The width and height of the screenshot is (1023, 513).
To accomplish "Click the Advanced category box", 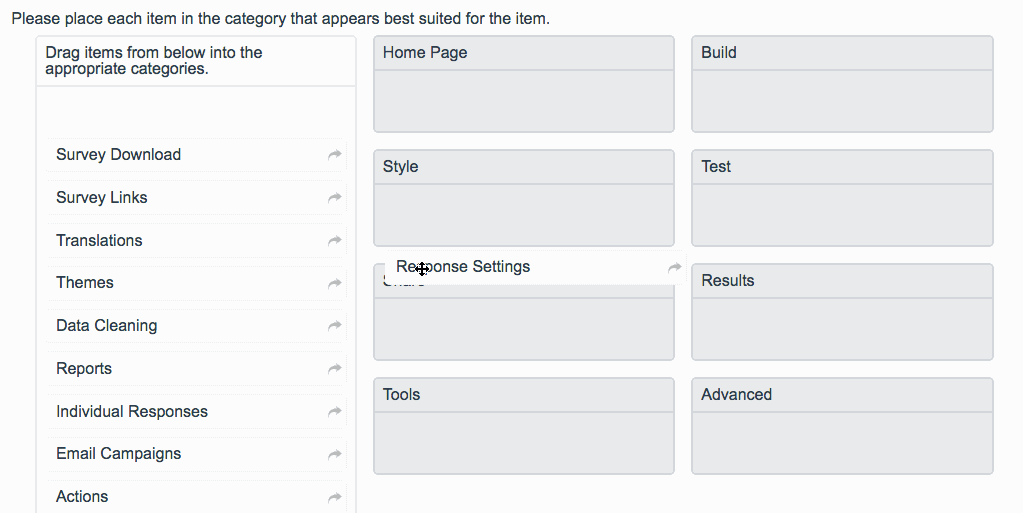I will (841, 442).
